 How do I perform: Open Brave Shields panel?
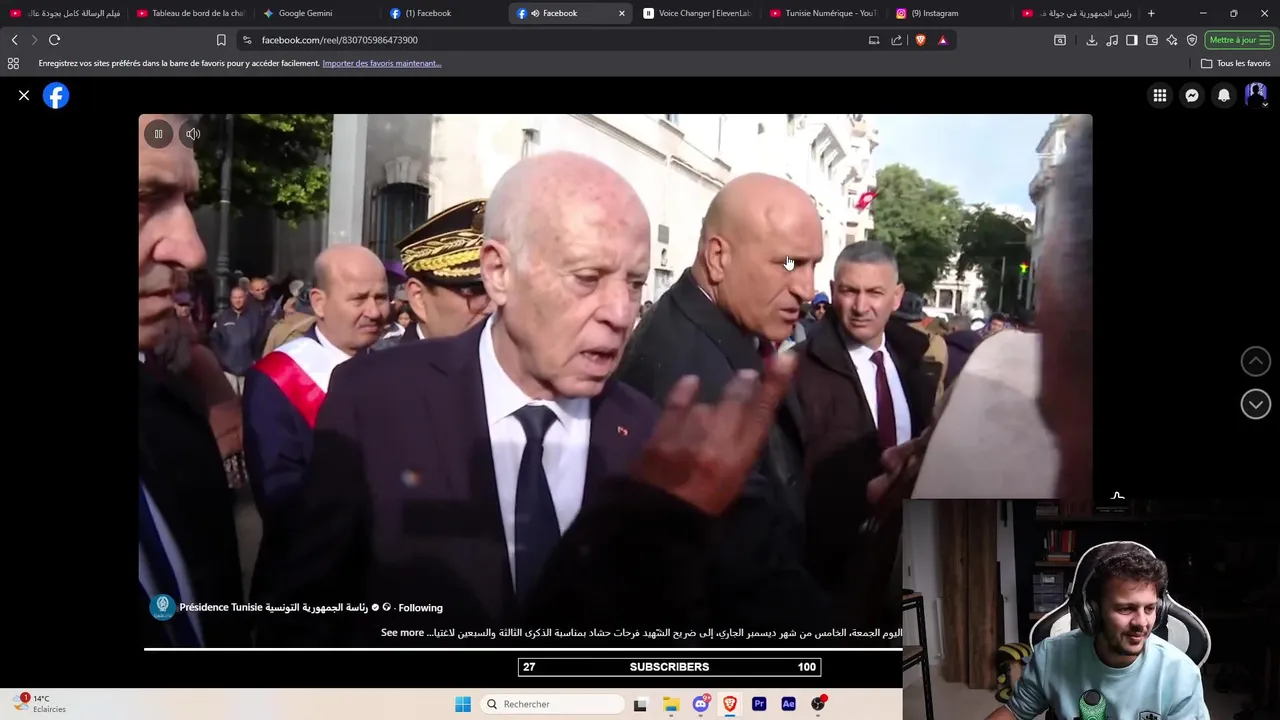point(920,40)
